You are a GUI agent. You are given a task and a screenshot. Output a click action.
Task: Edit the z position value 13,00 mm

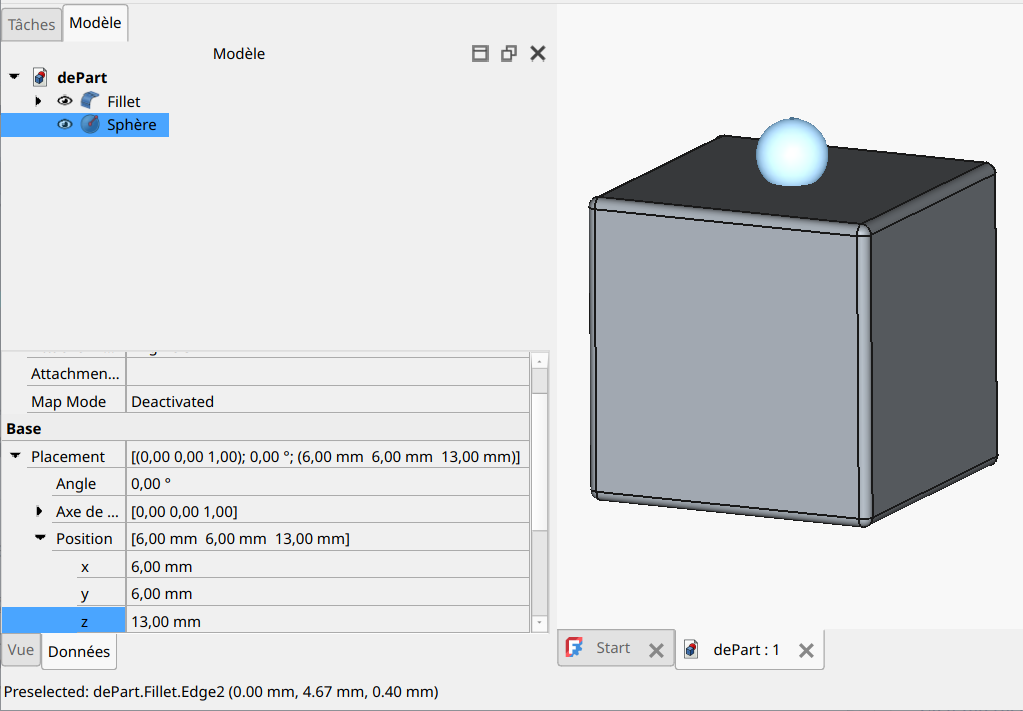pos(327,621)
